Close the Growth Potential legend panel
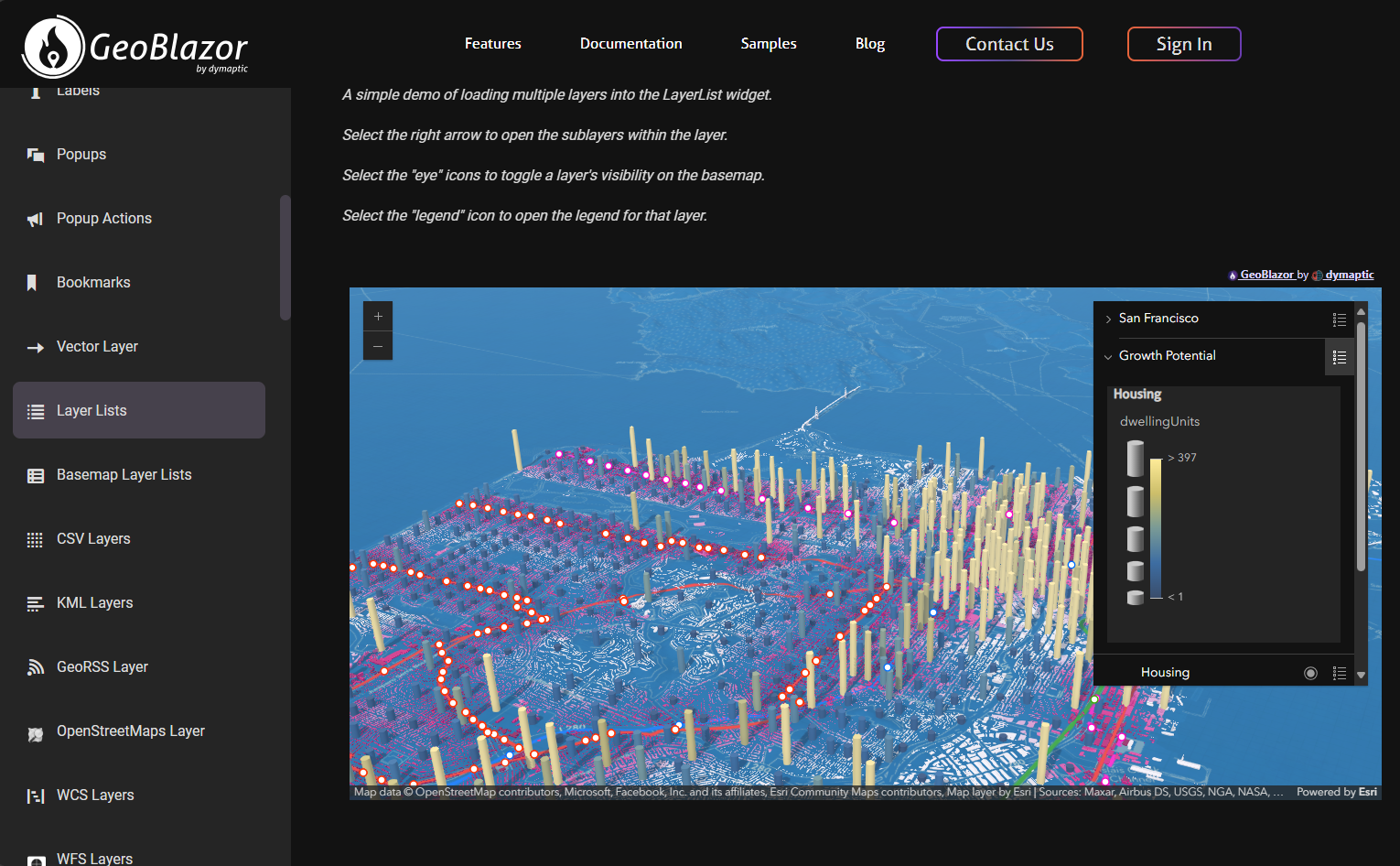Screen dimensions: 1400x866 (1339, 357)
